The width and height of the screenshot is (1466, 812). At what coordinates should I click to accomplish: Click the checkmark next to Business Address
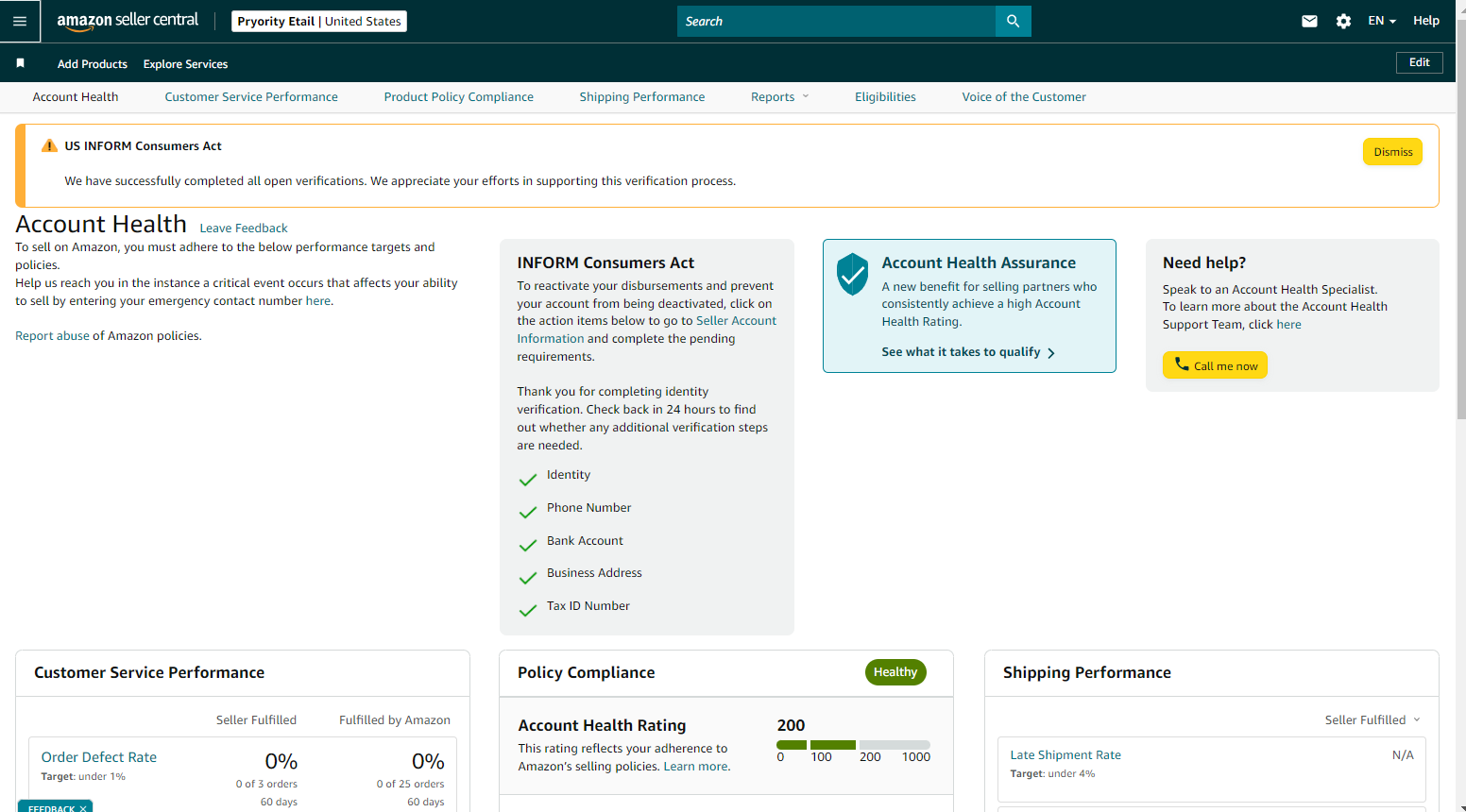[528, 578]
